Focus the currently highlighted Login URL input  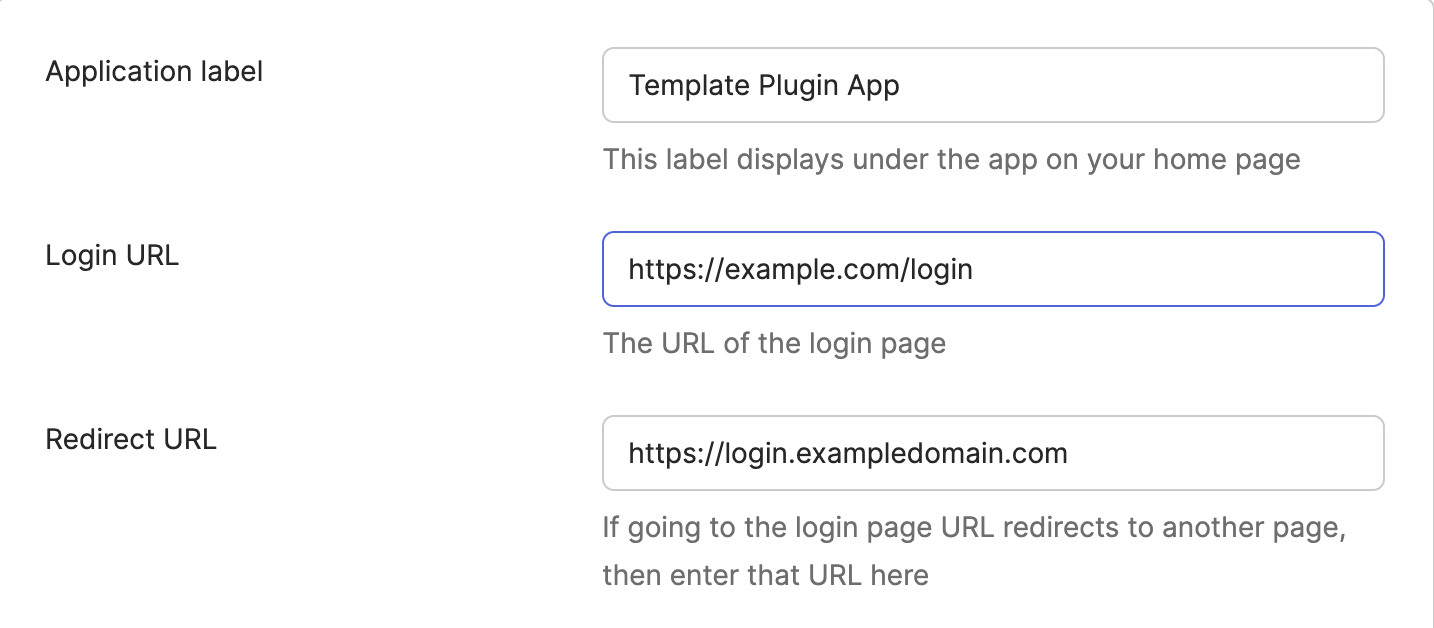[992, 268]
